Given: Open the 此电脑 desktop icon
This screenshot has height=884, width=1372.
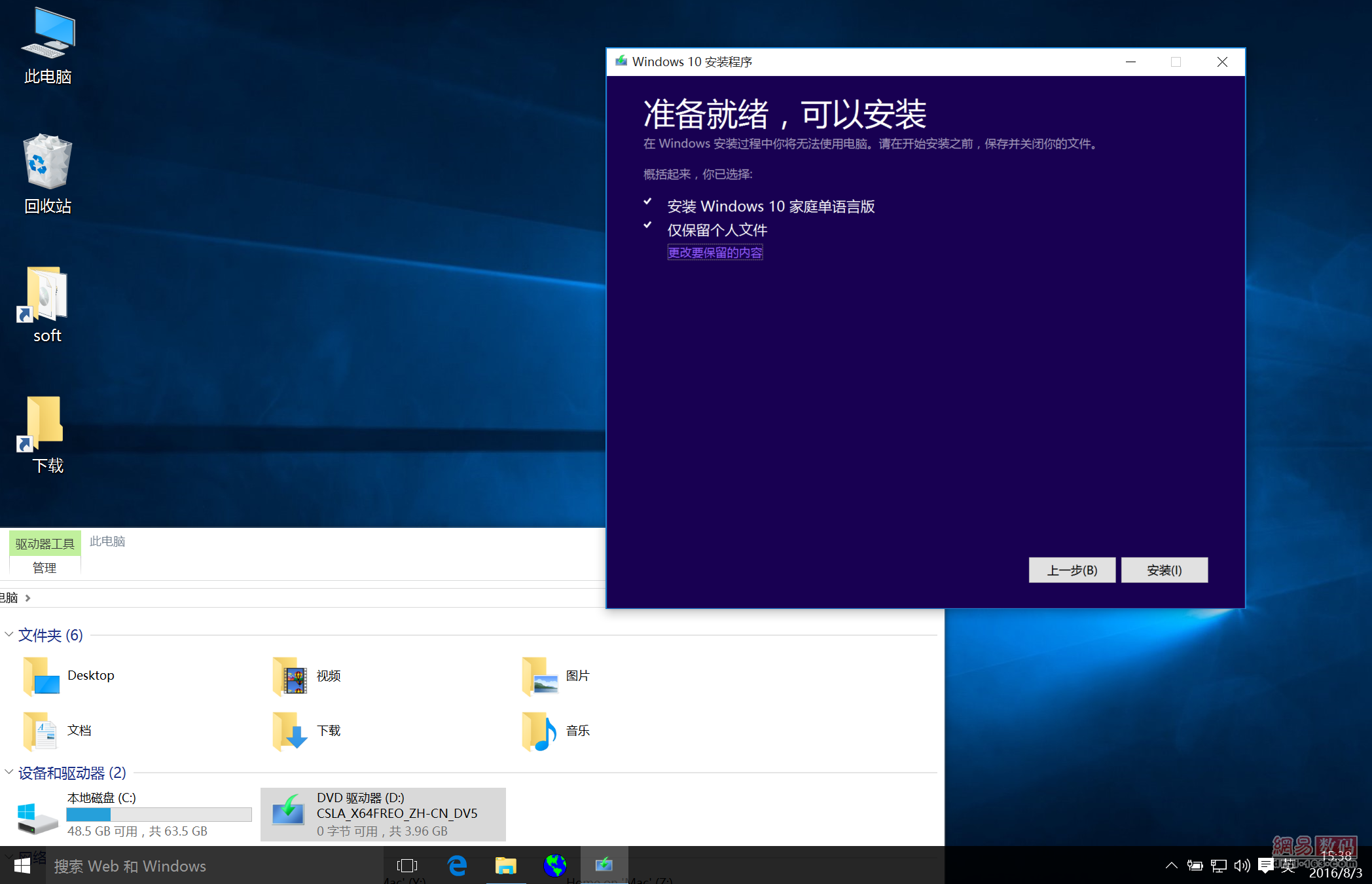Looking at the screenshot, I should click(48, 46).
